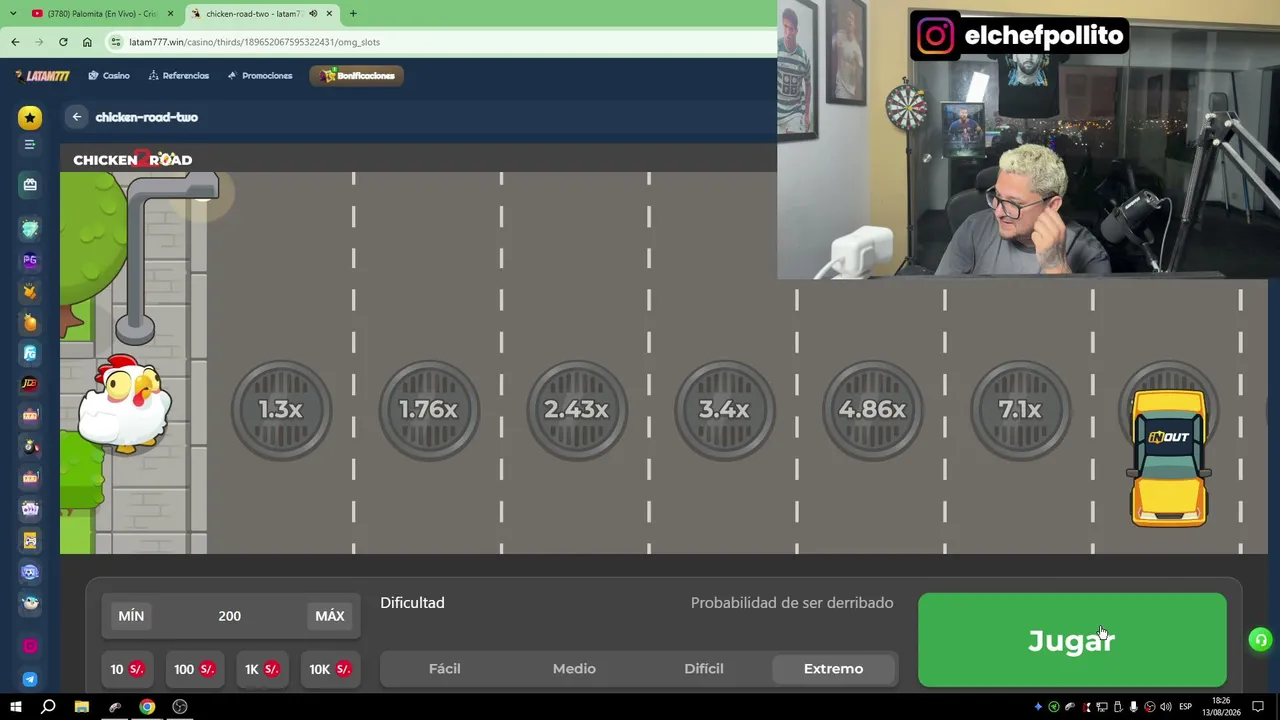This screenshot has height=720, width=1280.
Task: Open the OBS Studio taskbar icon
Action: 180,707
